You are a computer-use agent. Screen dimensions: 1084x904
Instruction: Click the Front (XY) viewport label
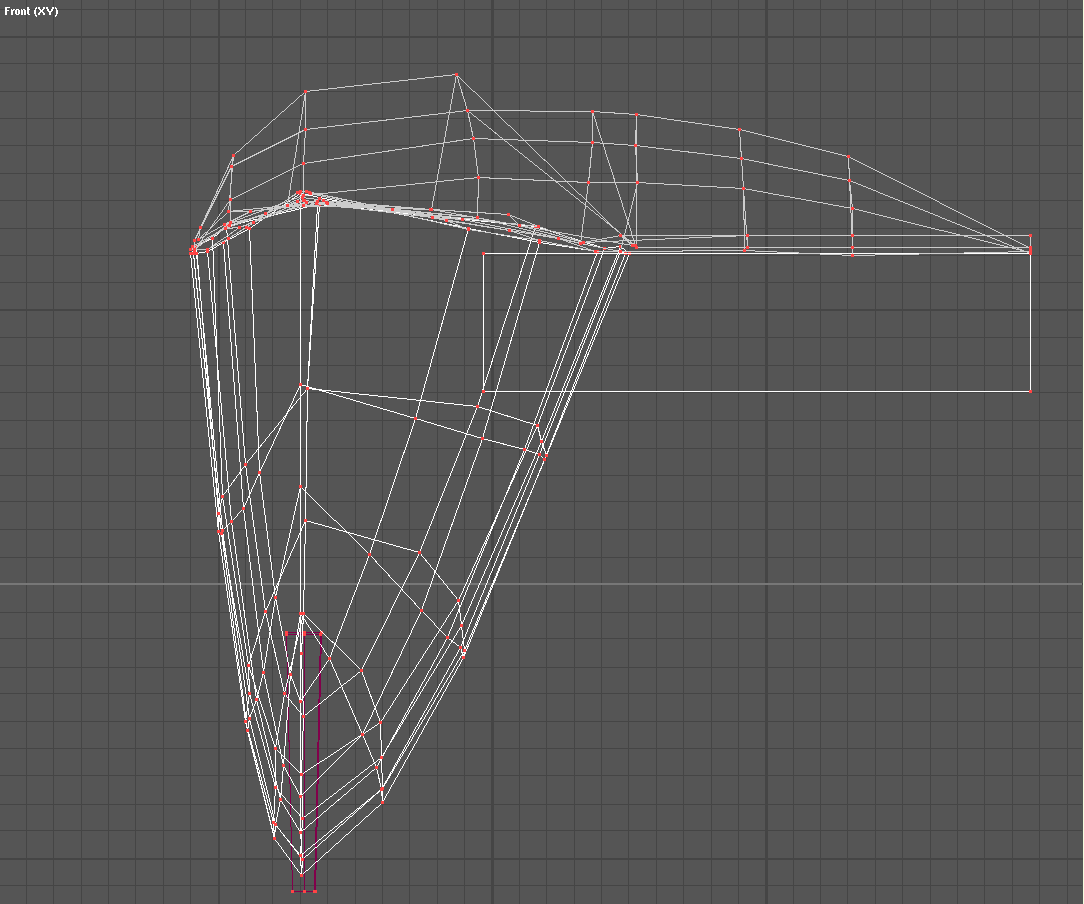tap(31, 11)
